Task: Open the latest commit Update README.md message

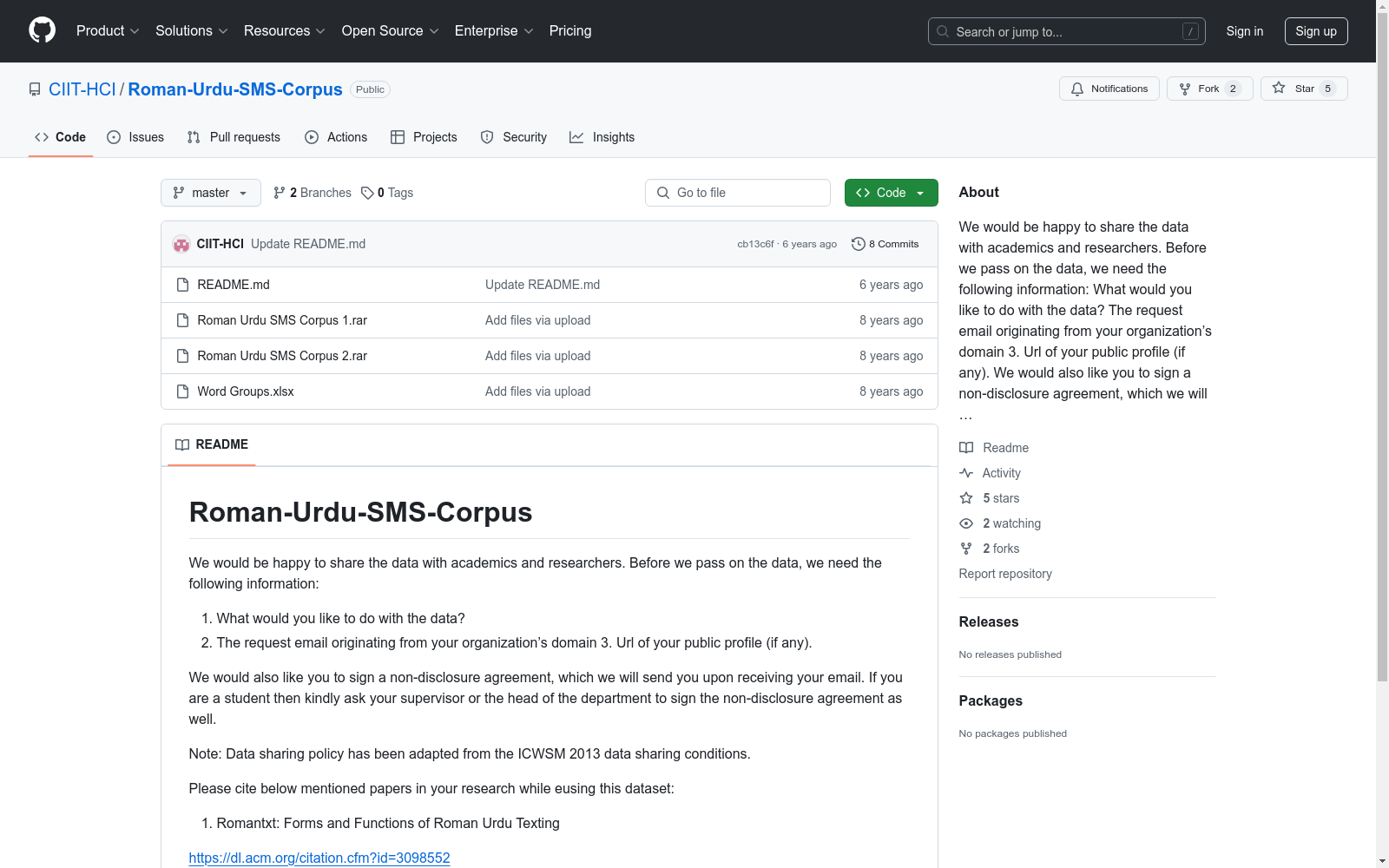Action: [308, 244]
